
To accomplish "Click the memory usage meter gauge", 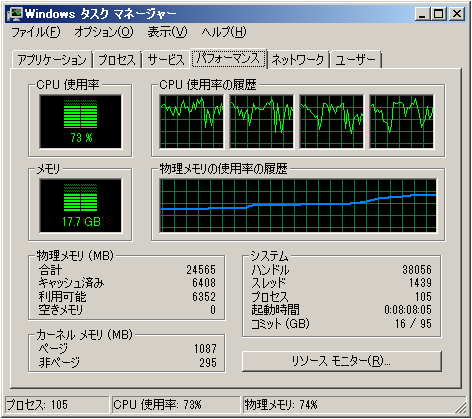I will [x=80, y=206].
